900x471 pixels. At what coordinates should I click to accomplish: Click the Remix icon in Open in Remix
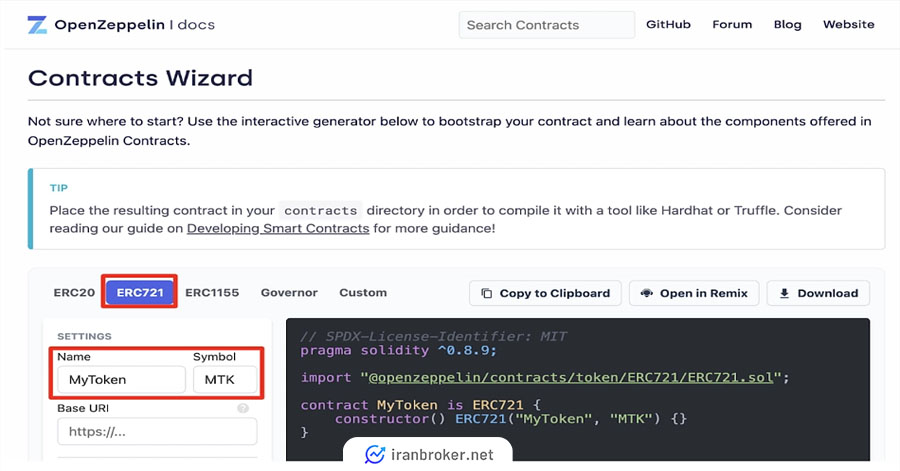pos(647,293)
